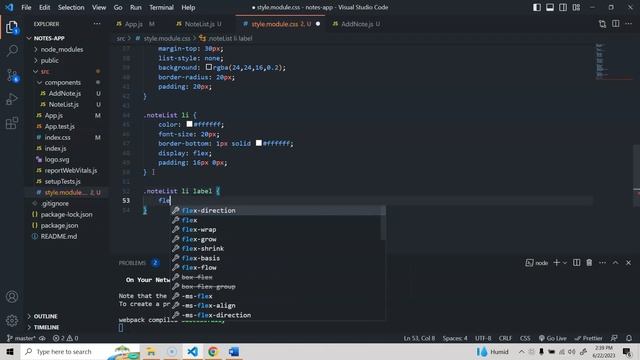Click master branch in status bar
Screen dimensions: 640x360
[x=22, y=338]
